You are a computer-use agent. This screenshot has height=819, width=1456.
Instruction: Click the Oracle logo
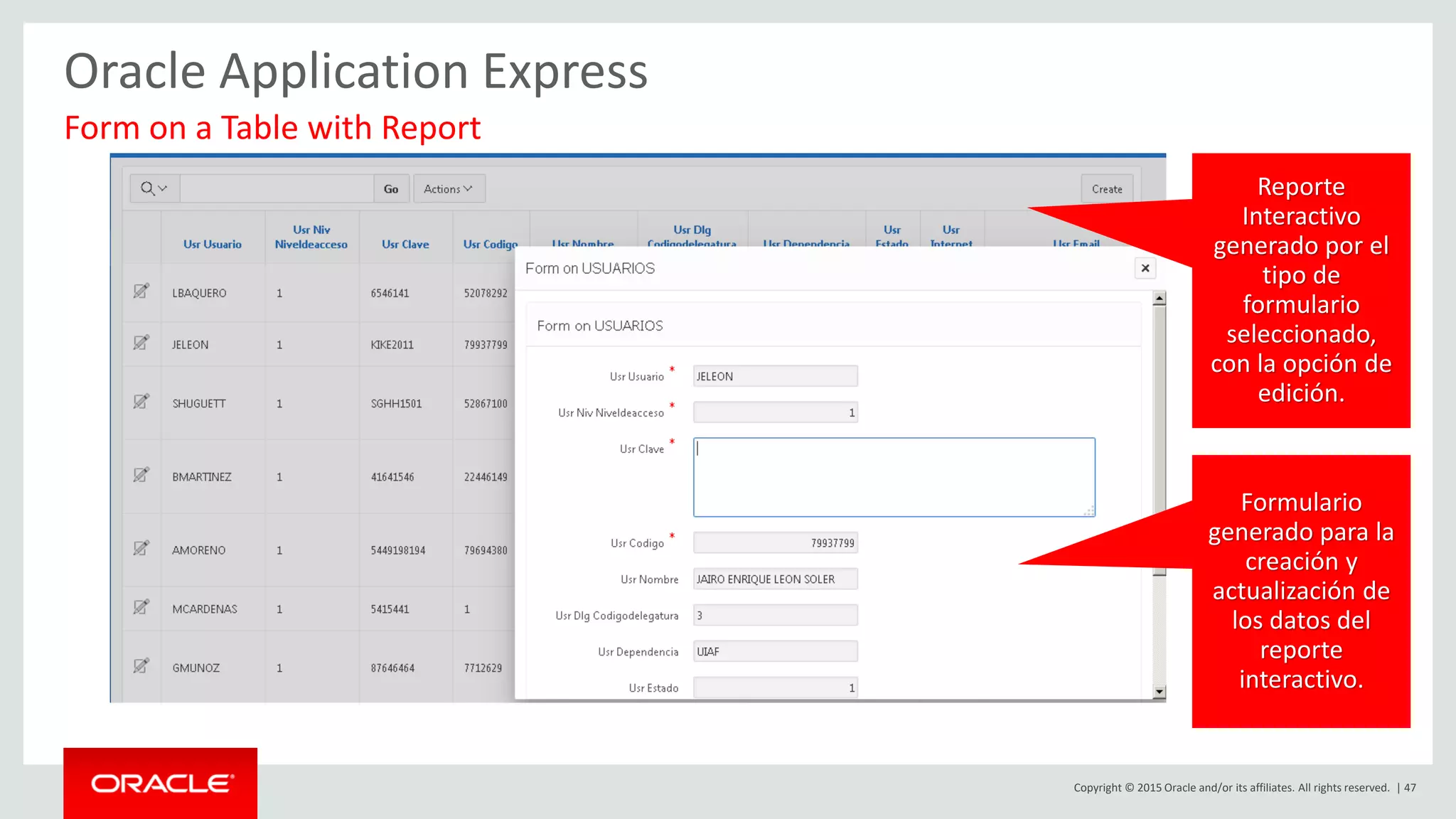[162, 783]
